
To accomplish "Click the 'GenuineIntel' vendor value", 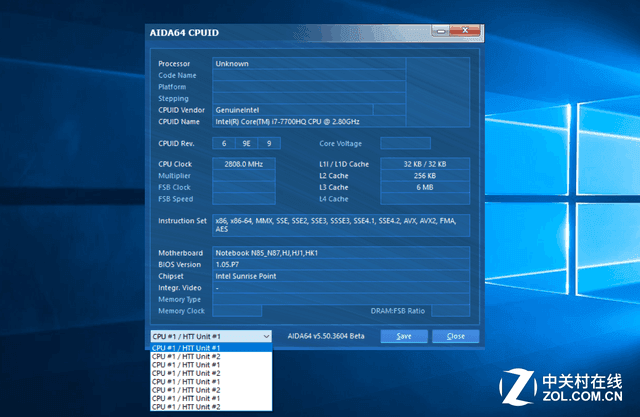I will 237,110.
